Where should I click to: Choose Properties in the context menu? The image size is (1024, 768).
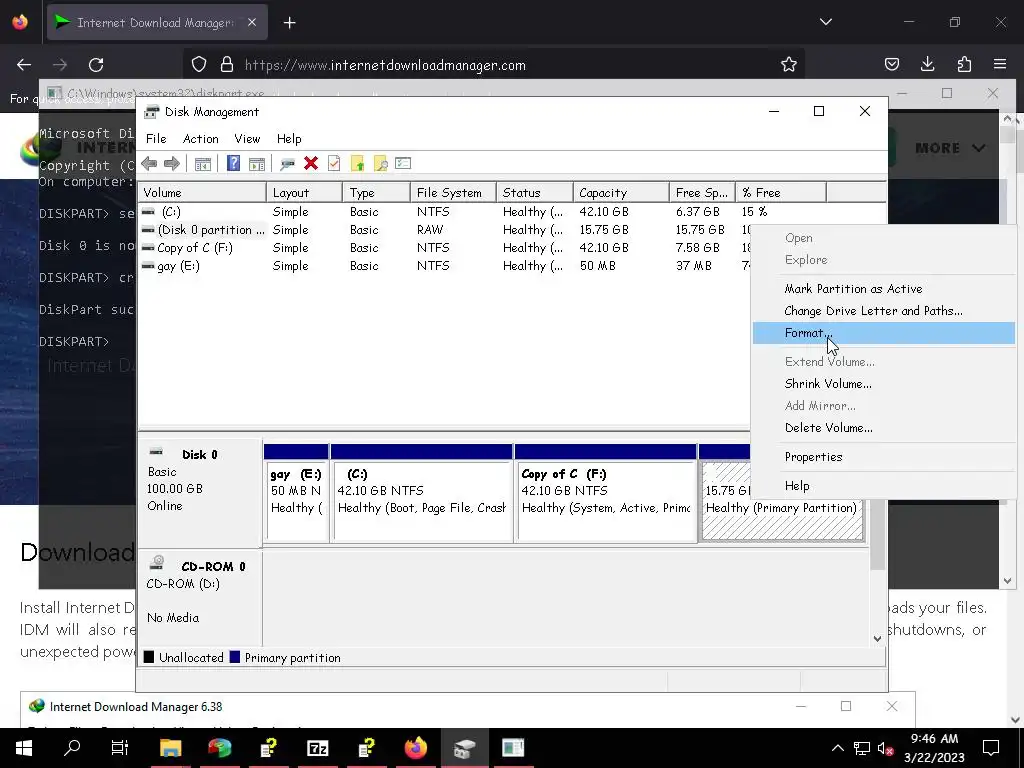click(884, 457)
